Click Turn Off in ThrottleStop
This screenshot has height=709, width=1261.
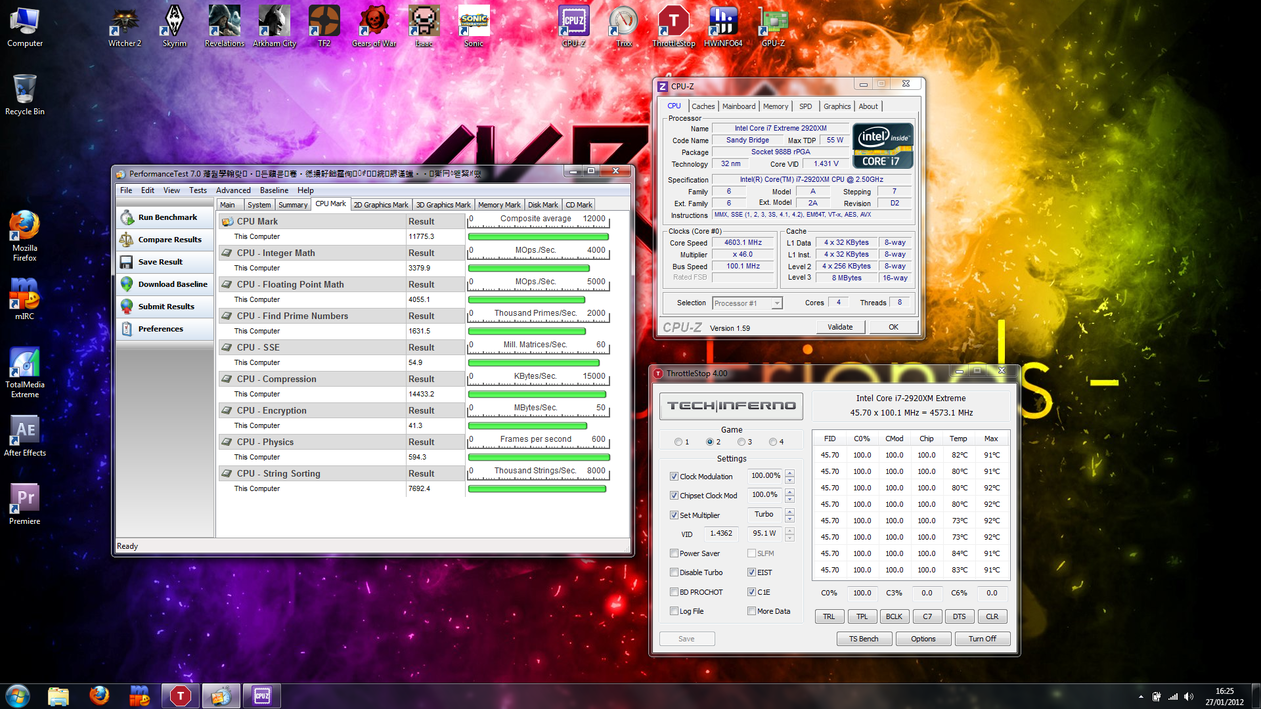click(x=982, y=639)
